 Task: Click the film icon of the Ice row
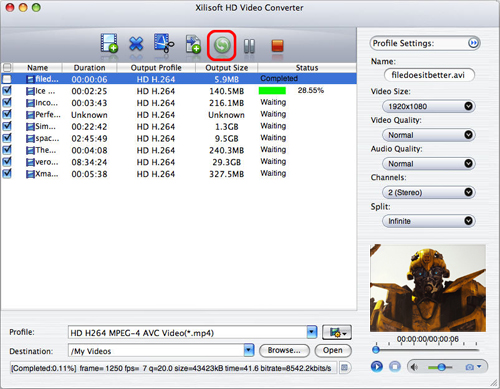point(30,91)
